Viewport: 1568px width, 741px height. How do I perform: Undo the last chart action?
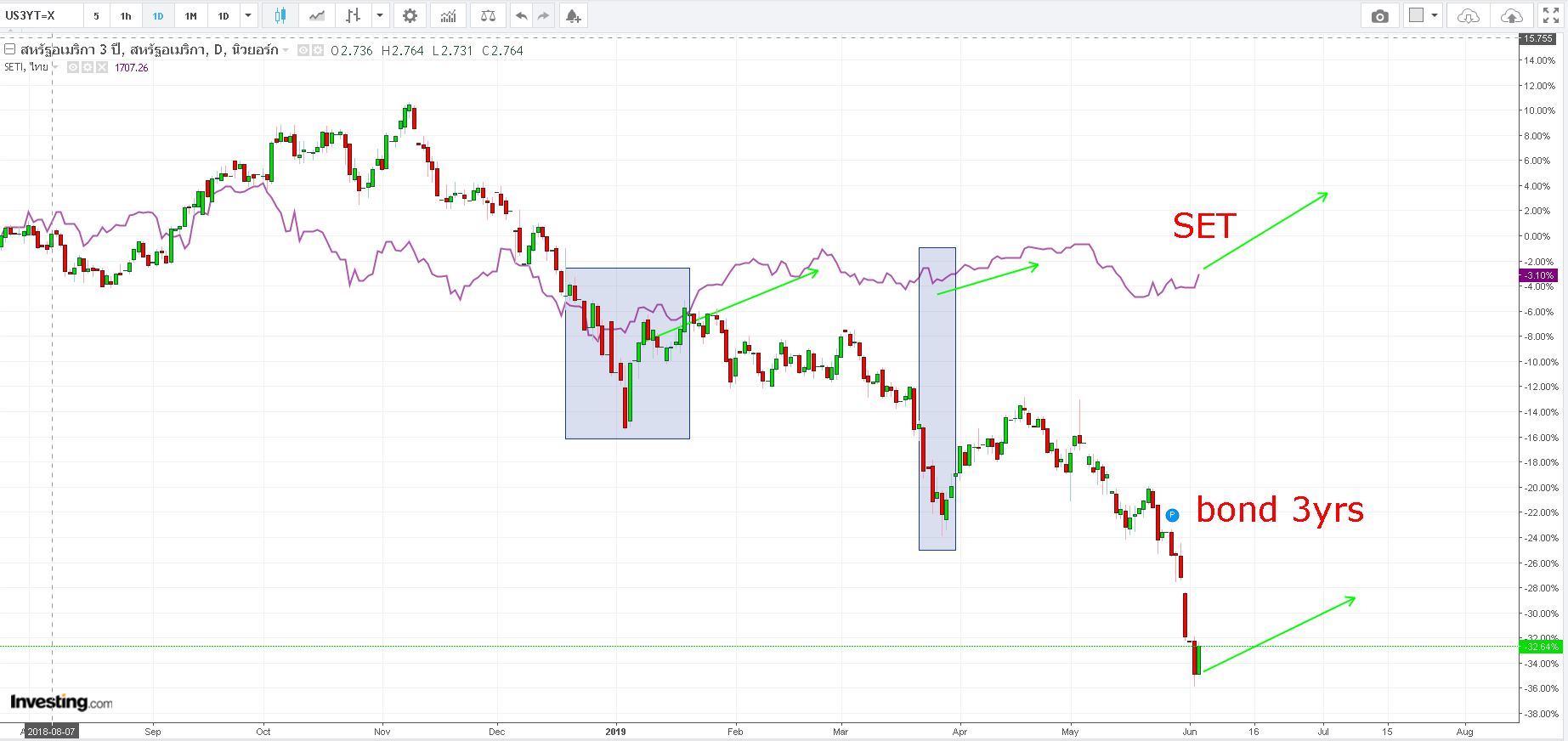coord(521,15)
